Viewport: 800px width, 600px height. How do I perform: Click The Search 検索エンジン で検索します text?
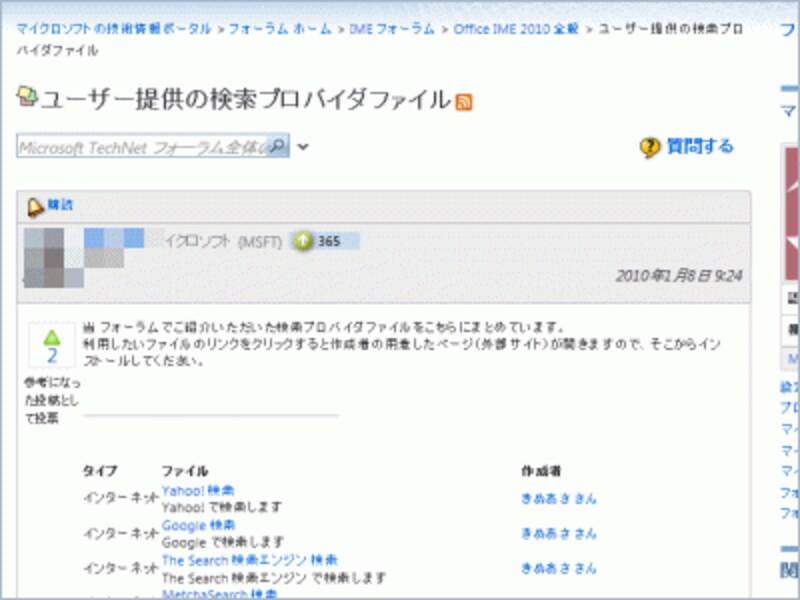273,578
